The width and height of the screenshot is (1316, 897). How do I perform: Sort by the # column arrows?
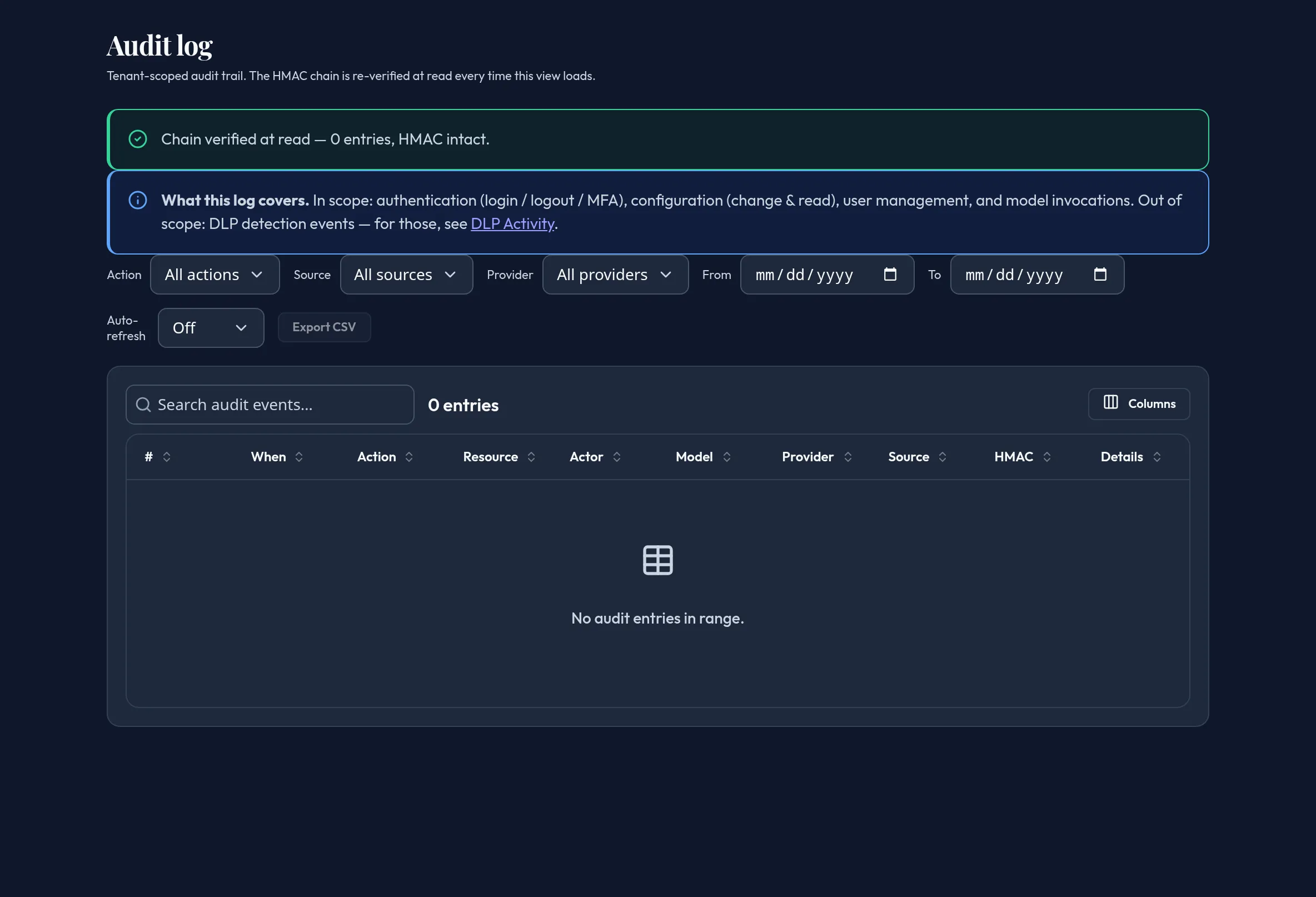(x=167, y=457)
